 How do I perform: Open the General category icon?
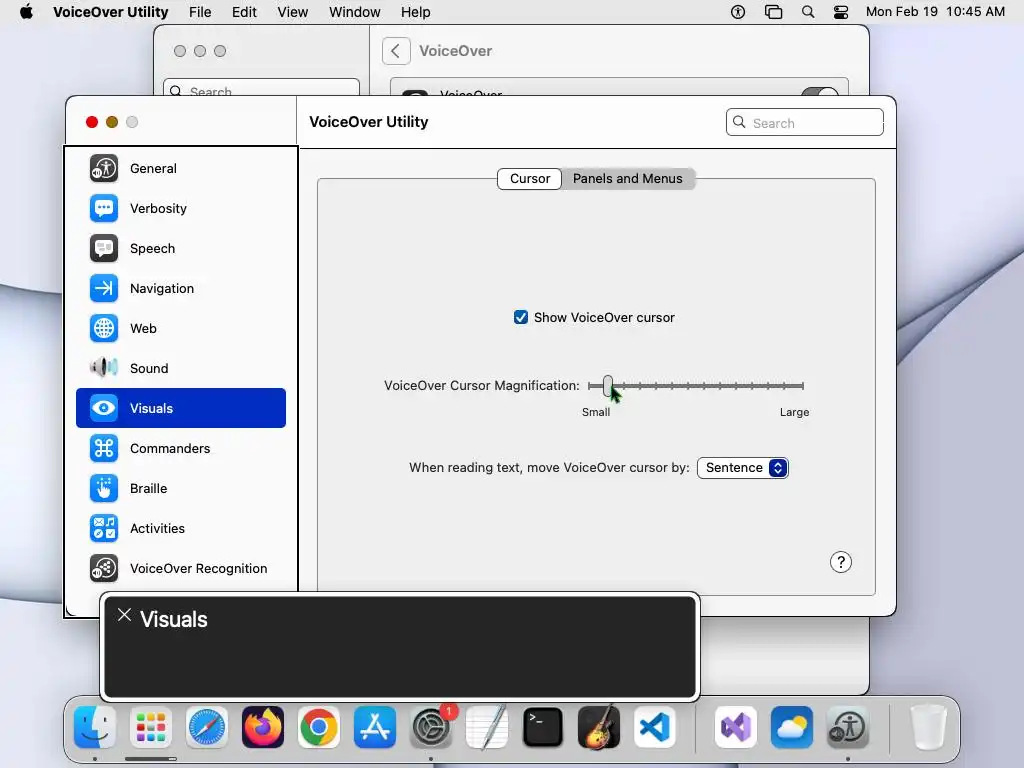104,168
